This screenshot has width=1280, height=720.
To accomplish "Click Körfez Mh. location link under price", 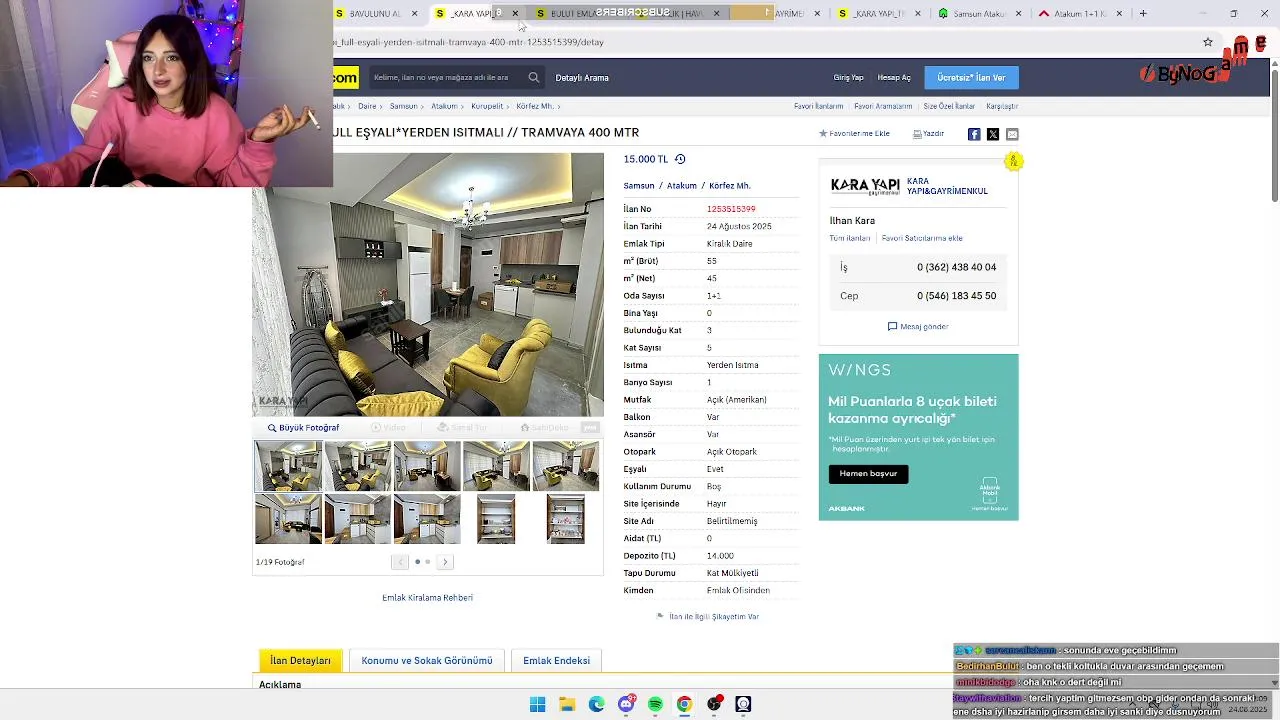I will tap(730, 186).
